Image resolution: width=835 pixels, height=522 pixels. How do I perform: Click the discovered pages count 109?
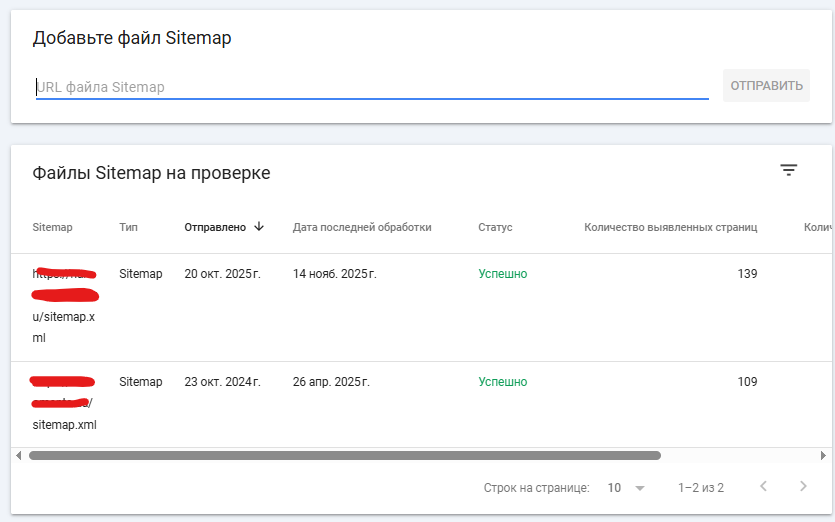747,382
